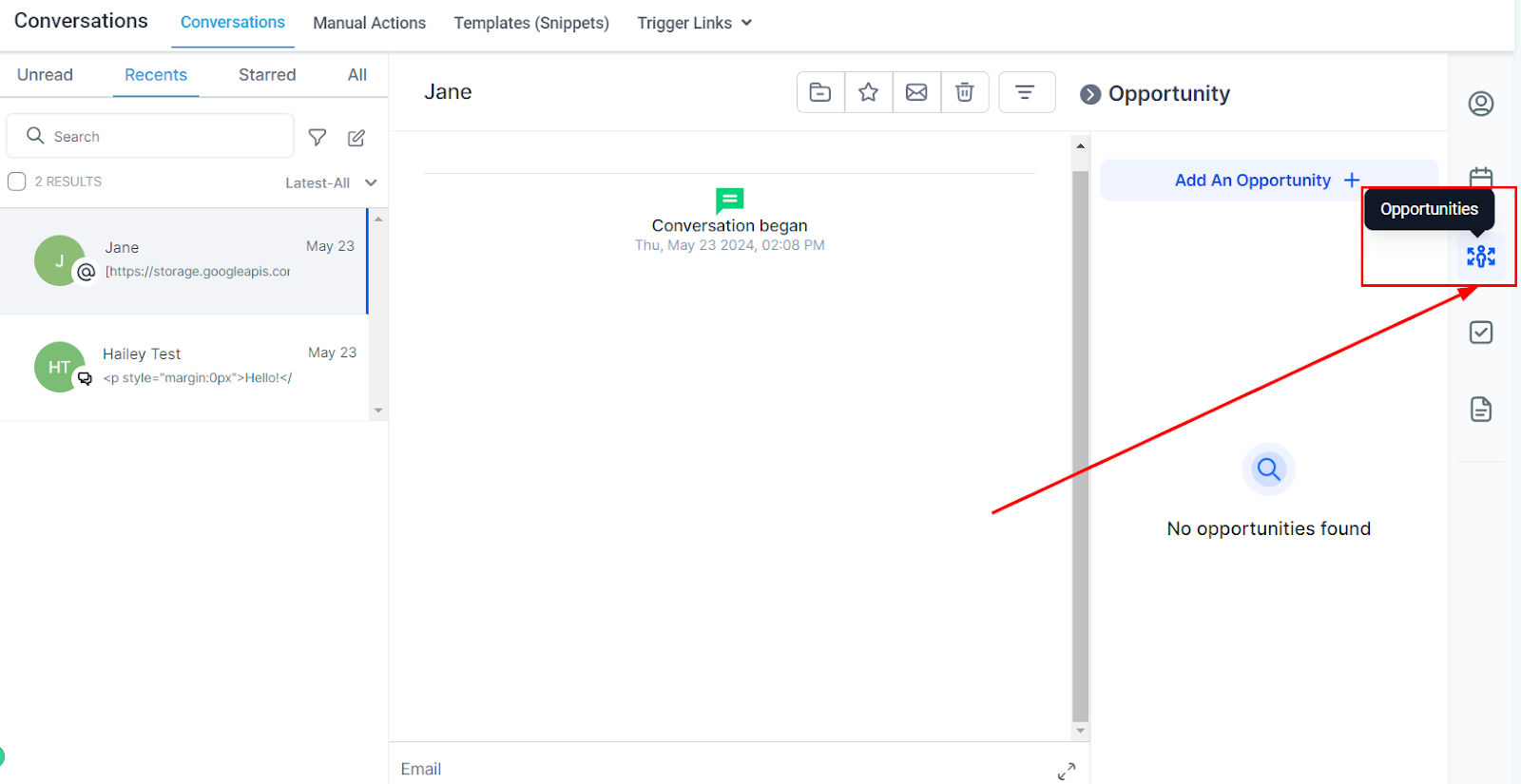Click the 'No opportunities found' message
Image resolution: width=1521 pixels, height=784 pixels.
(1269, 528)
